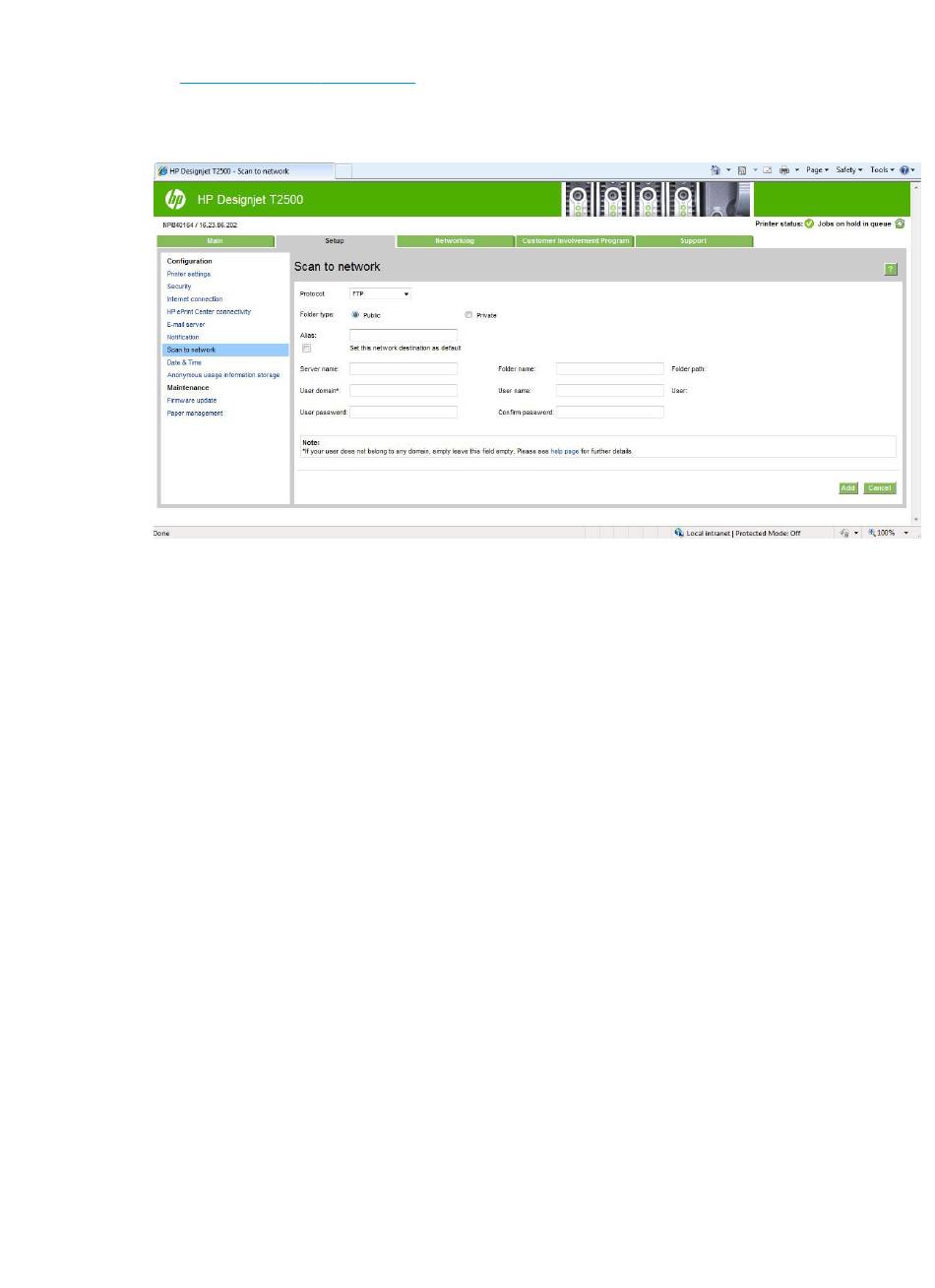Image resolution: width=935 pixels, height=1288 pixels.
Task: Switch to the Networking tab
Action: 455,241
